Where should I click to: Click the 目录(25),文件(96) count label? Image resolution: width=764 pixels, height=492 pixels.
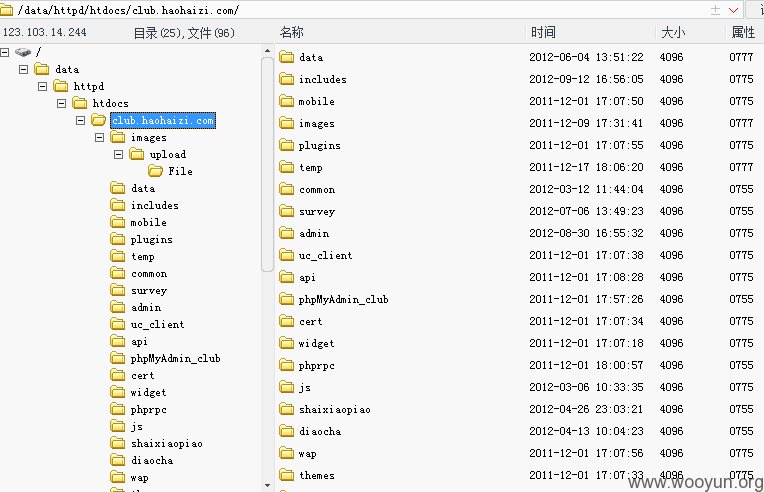[184, 33]
